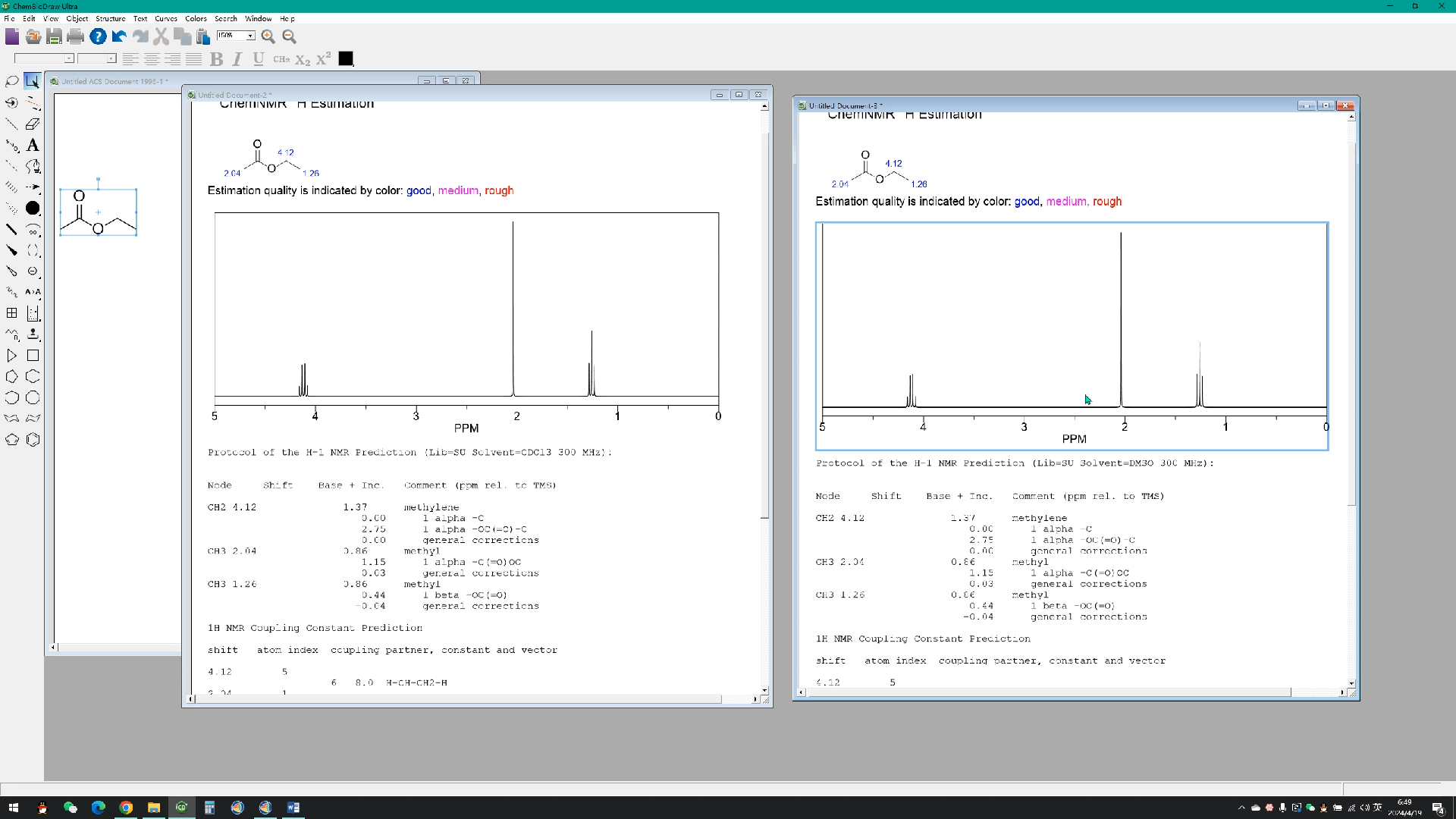Screen dimensions: 1456x819
Task: Open the Structure menu
Action: point(111,18)
